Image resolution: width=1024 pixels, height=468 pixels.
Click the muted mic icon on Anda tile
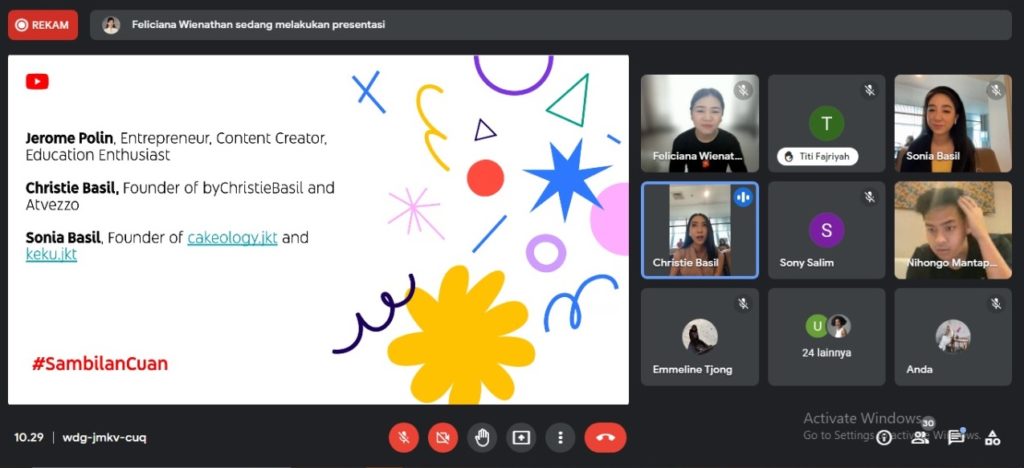click(996, 304)
